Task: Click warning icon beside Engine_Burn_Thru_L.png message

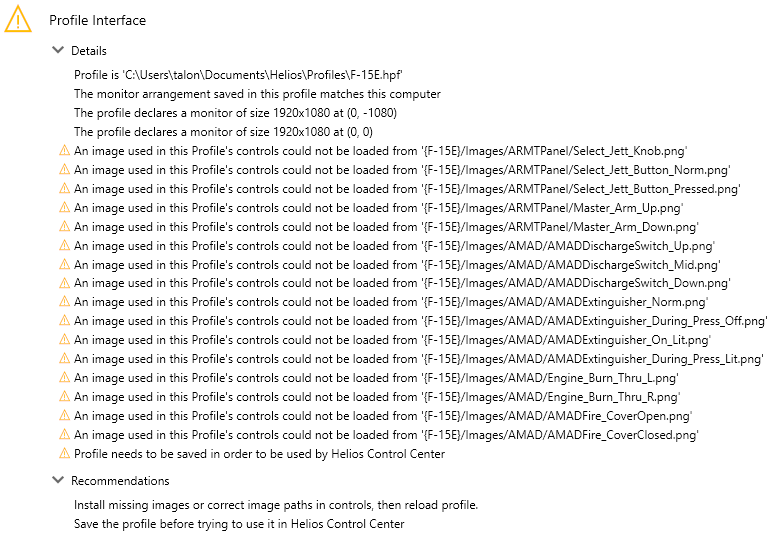Action: [x=64, y=377]
